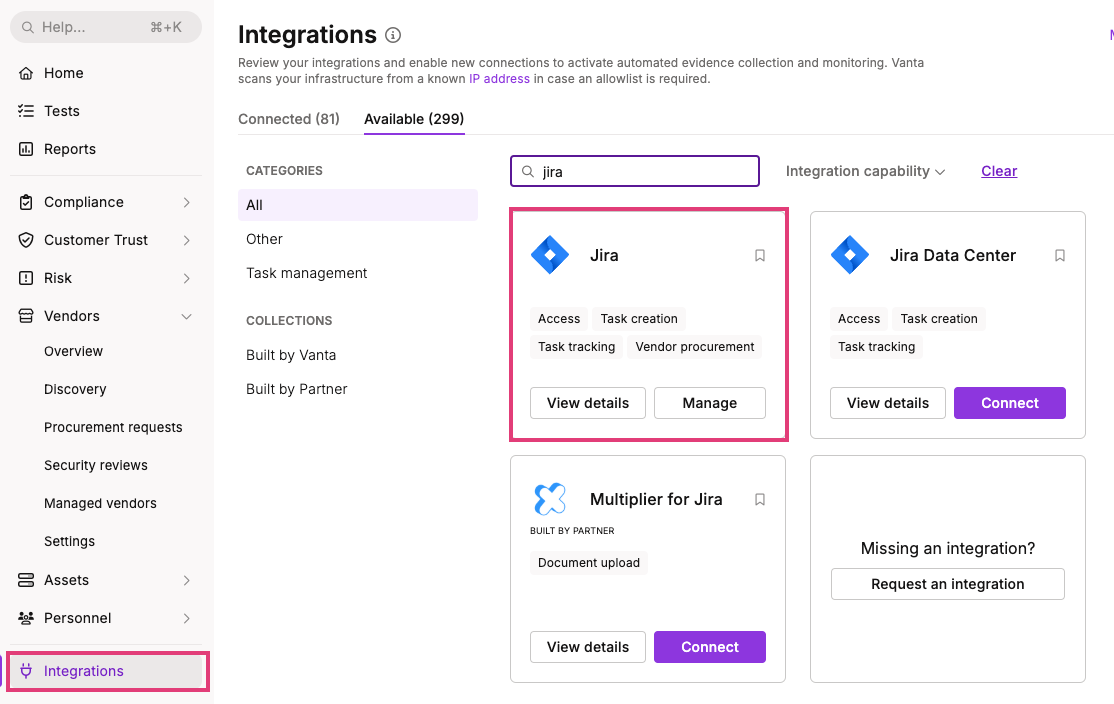Click the Home house icon in sidebar
Screen dimensions: 1114x704
26,73
